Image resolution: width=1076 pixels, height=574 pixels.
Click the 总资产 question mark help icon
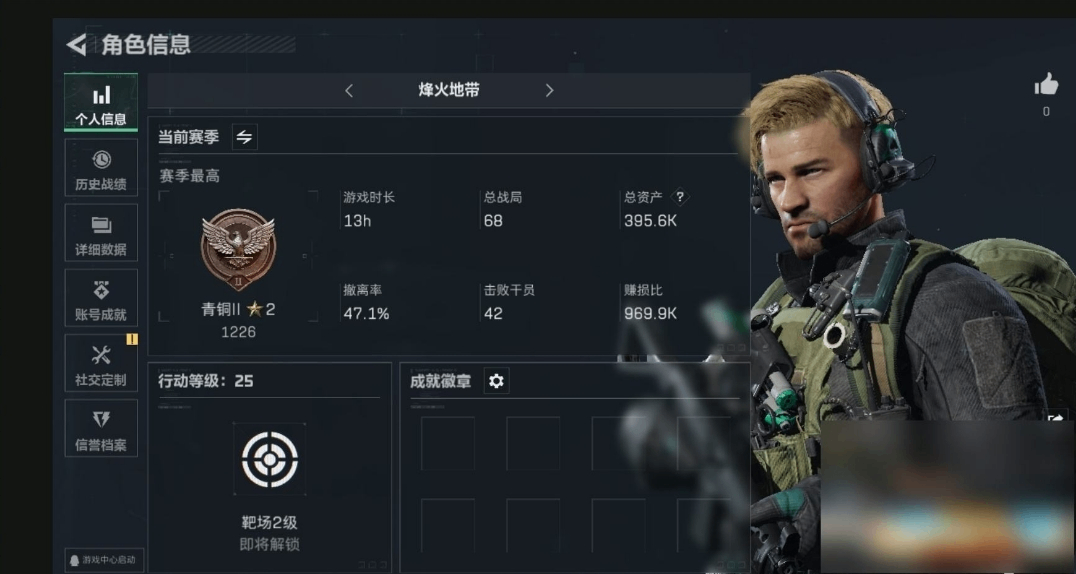680,197
